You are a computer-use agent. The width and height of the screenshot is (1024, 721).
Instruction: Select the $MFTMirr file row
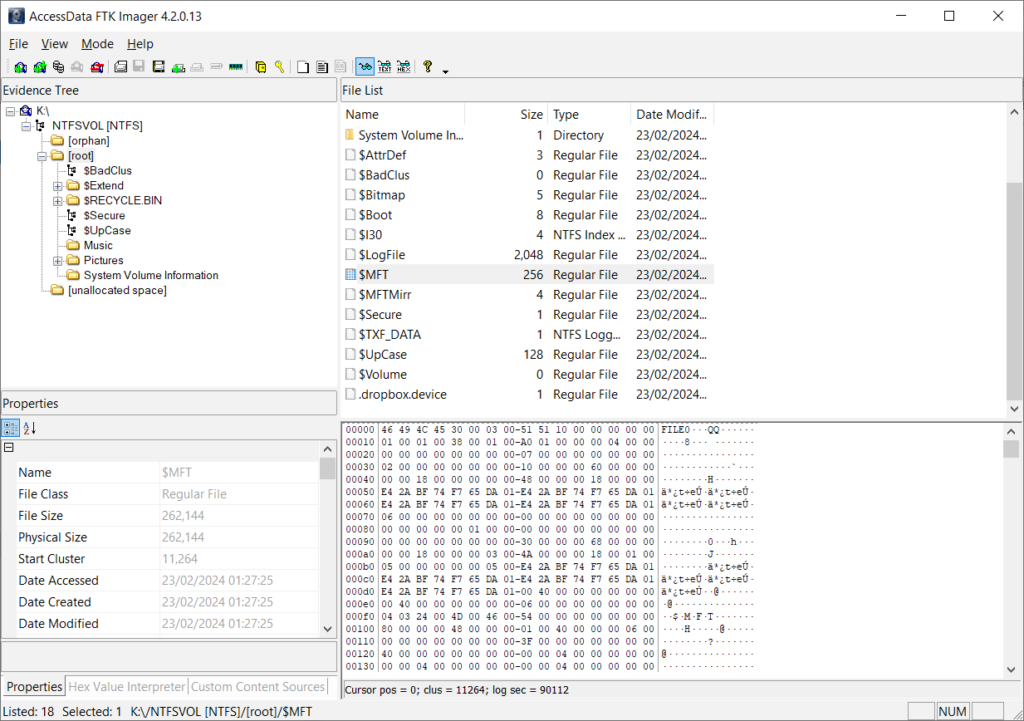tap(528, 295)
